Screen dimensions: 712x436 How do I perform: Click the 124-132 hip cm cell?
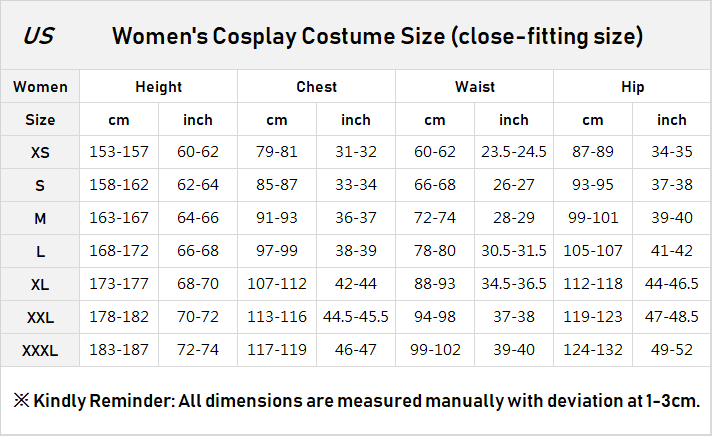pyautogui.click(x=593, y=350)
